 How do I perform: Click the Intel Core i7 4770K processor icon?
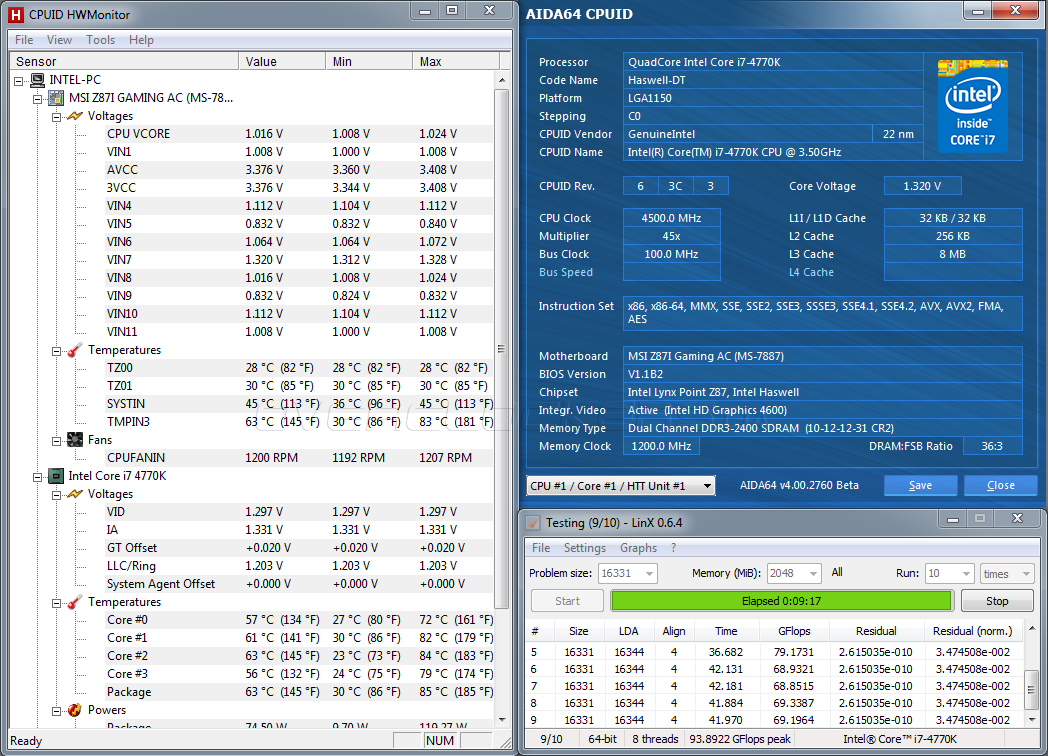pos(56,476)
